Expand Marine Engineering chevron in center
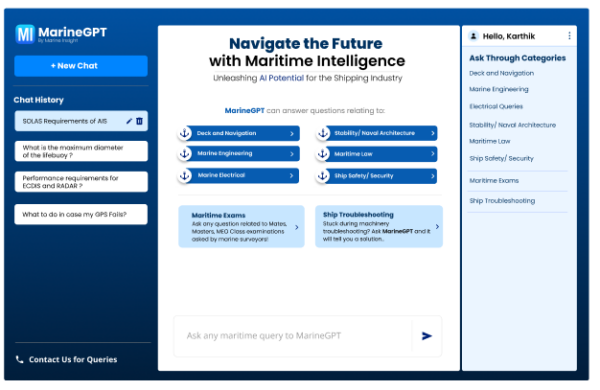 tap(292, 154)
